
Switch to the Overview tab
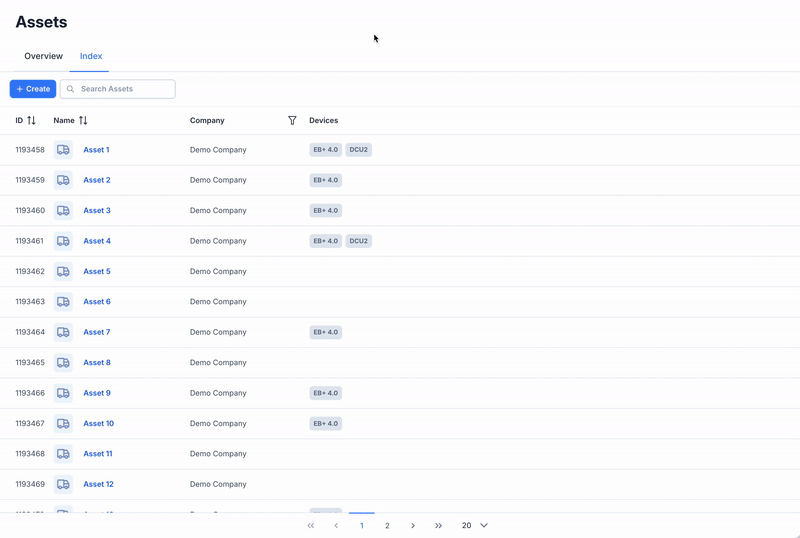(43, 56)
